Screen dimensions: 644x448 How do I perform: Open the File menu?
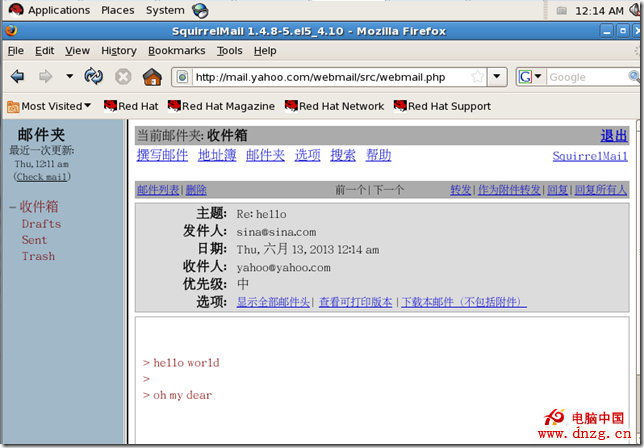(x=16, y=51)
